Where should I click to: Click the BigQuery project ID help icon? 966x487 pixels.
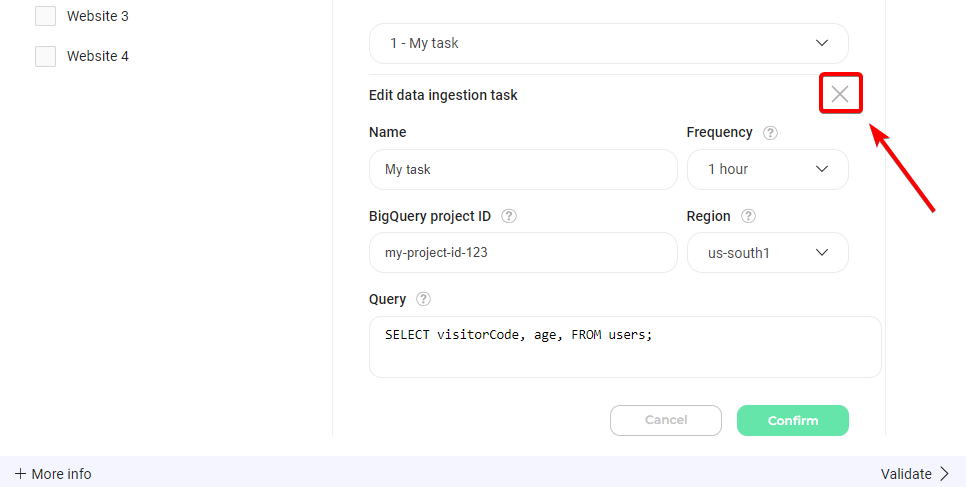tap(509, 216)
